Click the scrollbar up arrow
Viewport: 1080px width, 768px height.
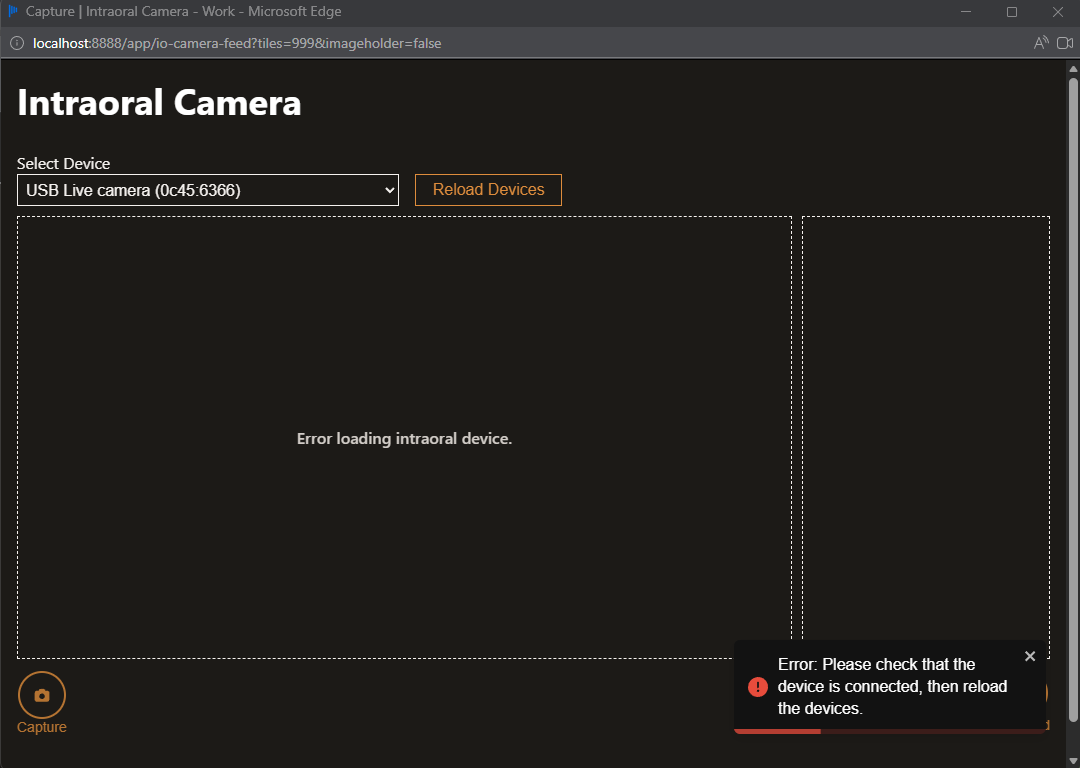pyautogui.click(x=1073, y=69)
